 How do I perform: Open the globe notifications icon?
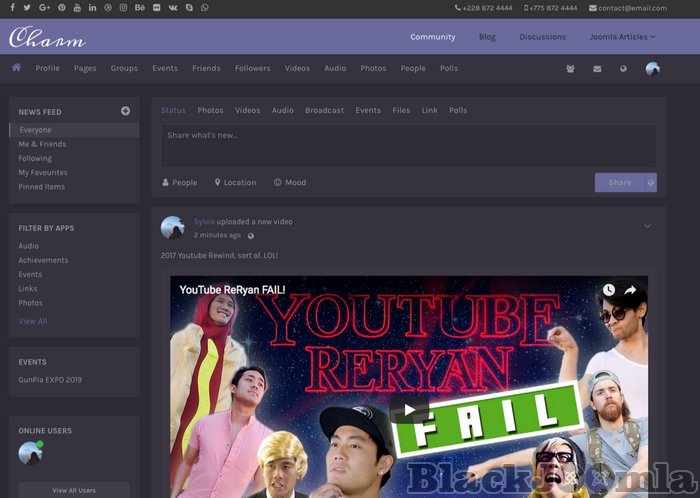[x=624, y=69]
